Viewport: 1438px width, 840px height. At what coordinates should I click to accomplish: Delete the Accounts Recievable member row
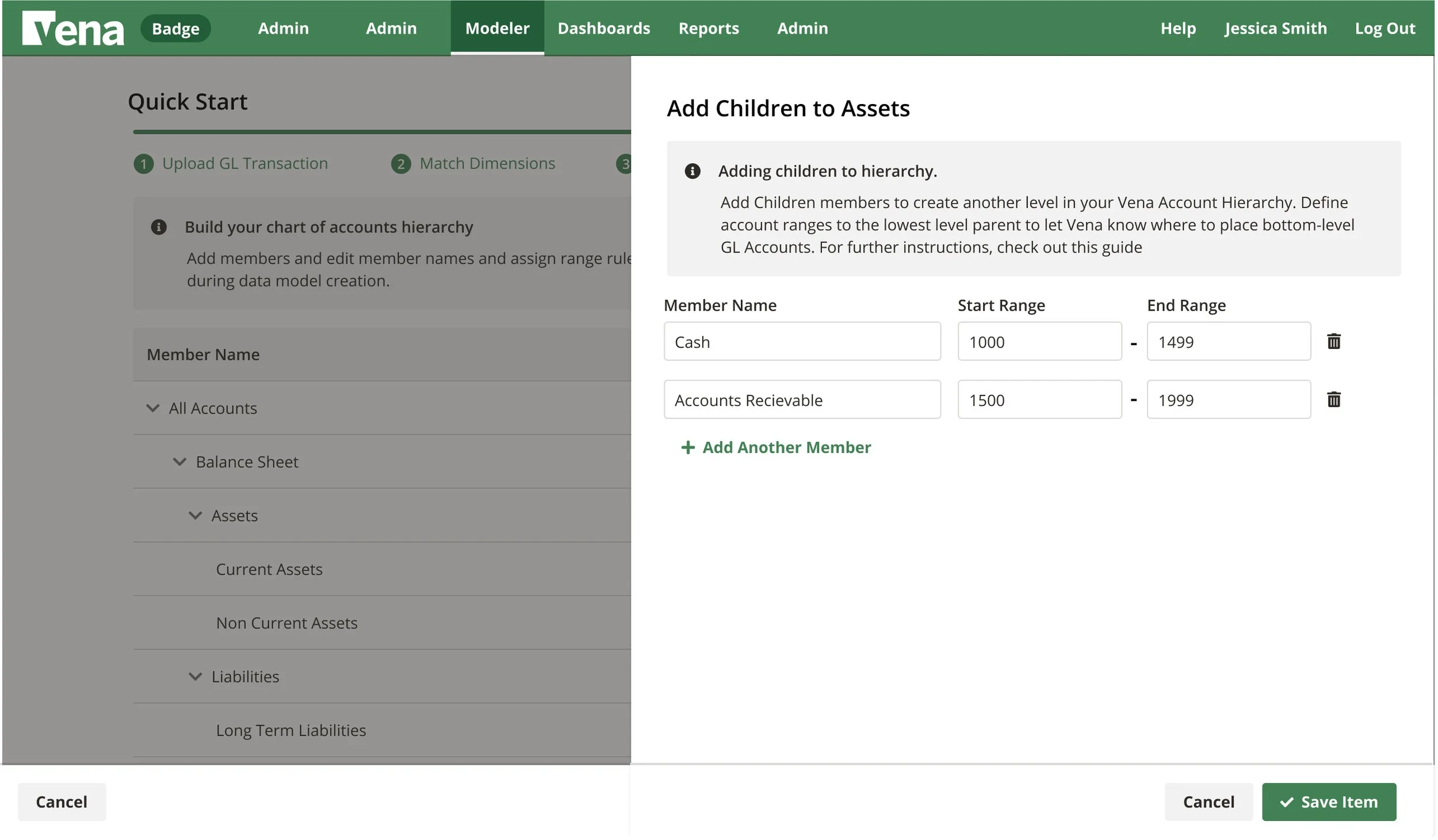1334,399
